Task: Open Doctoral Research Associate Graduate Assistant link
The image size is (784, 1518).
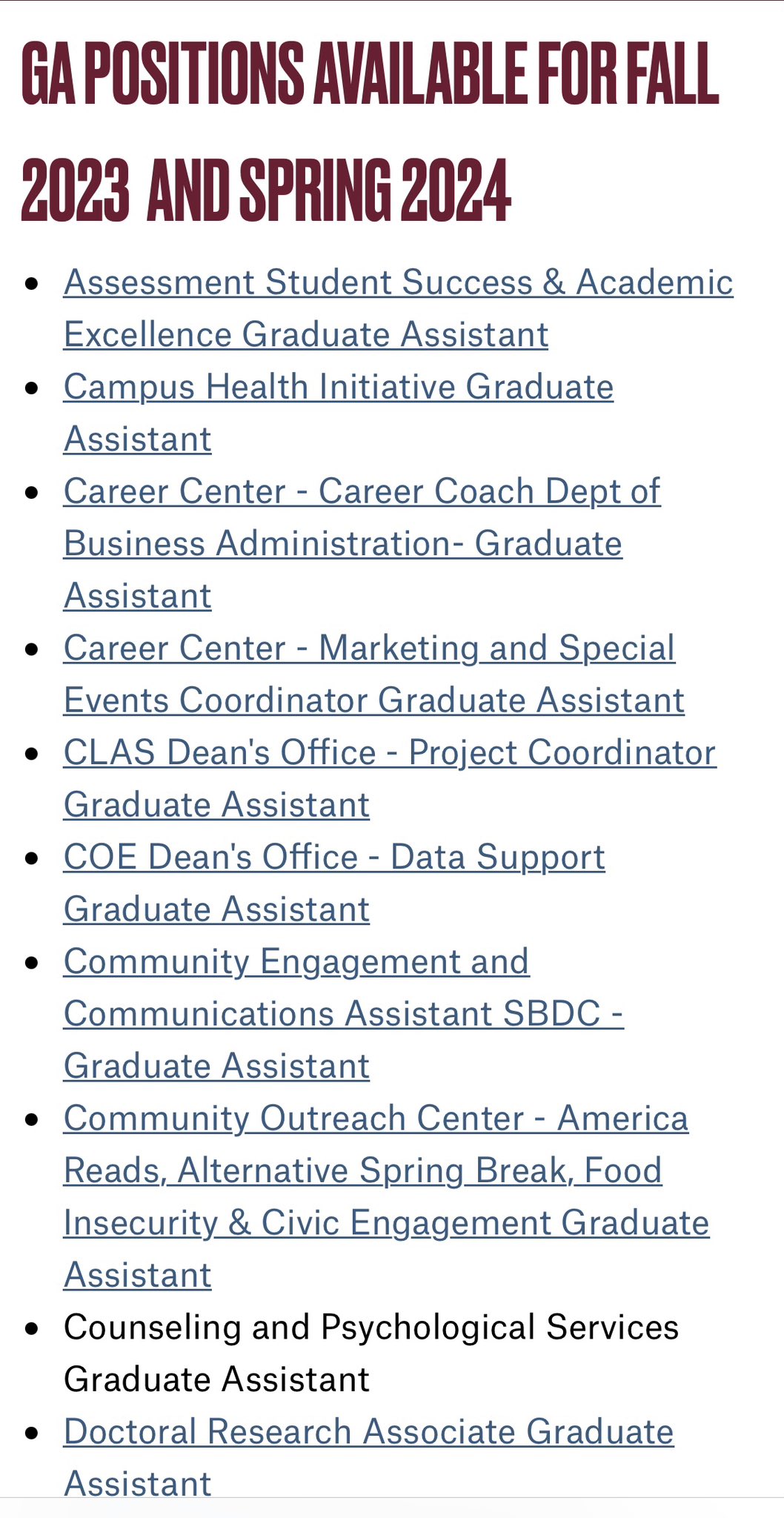Action: (368, 1456)
